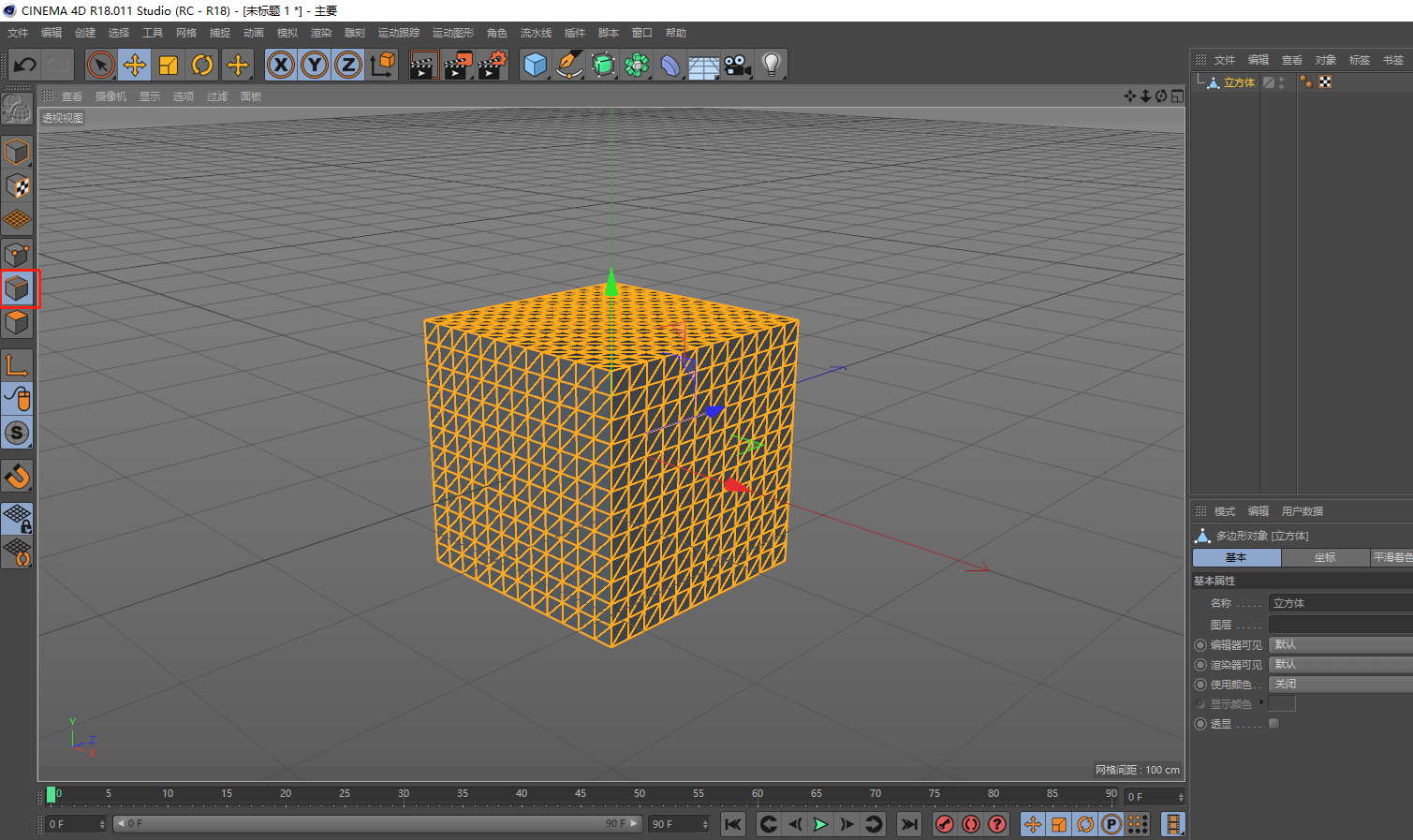The width and height of the screenshot is (1413, 840).
Task: Toggle 使用颜色 animation radio dot
Action: [x=1200, y=684]
